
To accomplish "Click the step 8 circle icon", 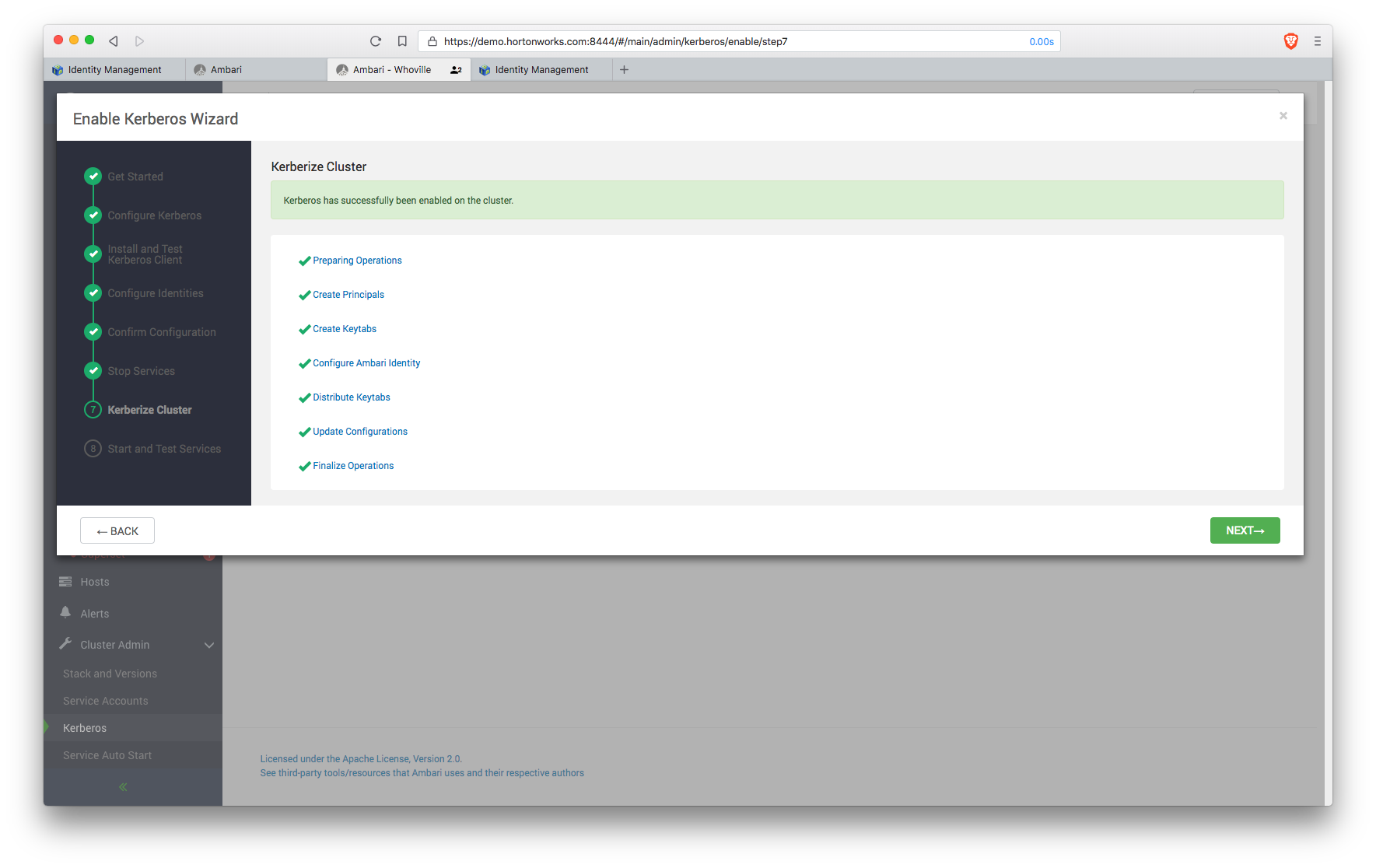I will 93,449.
